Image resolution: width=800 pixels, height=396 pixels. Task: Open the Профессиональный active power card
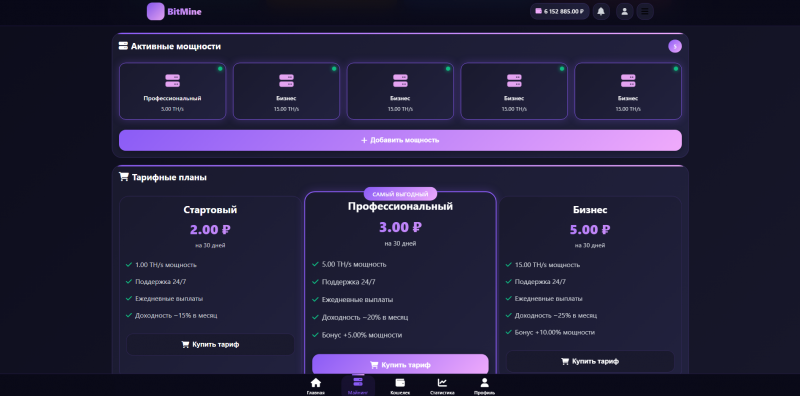[x=172, y=91]
